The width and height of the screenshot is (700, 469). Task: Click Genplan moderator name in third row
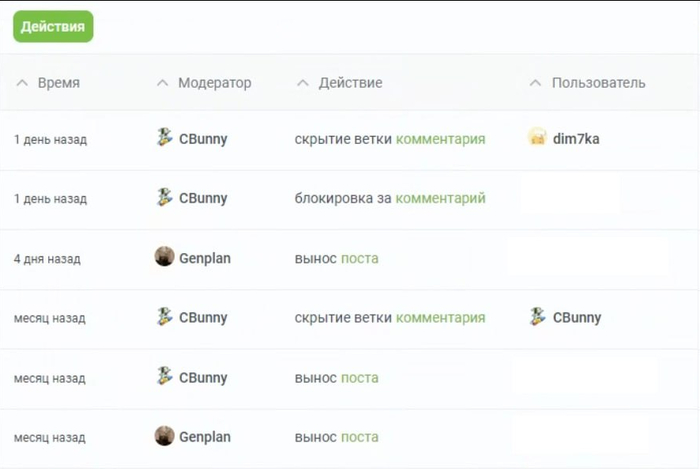[205, 258]
